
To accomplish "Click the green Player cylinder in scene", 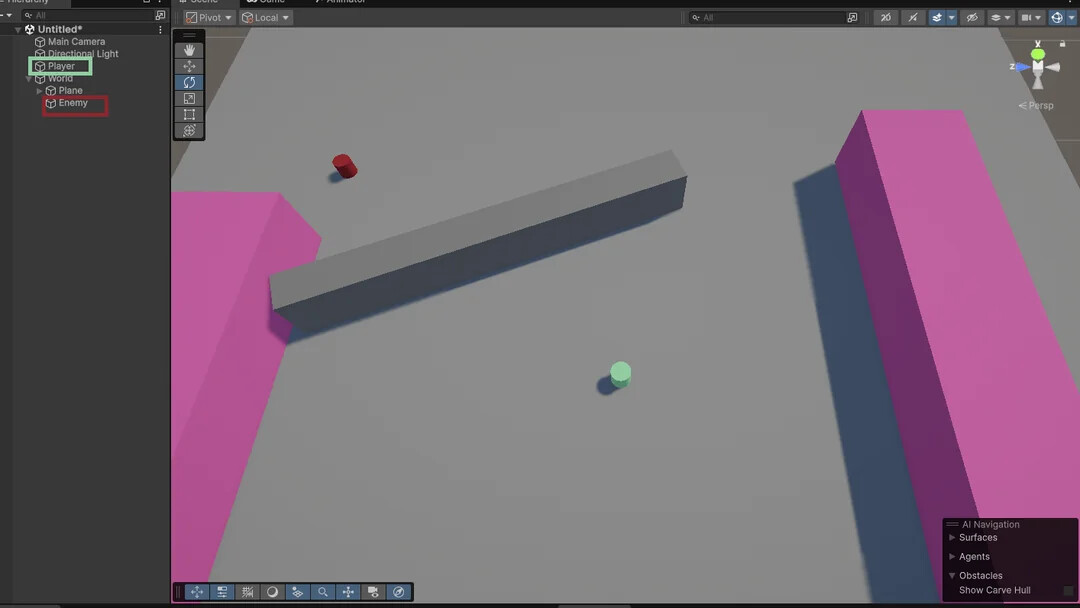I will pyautogui.click(x=620, y=375).
